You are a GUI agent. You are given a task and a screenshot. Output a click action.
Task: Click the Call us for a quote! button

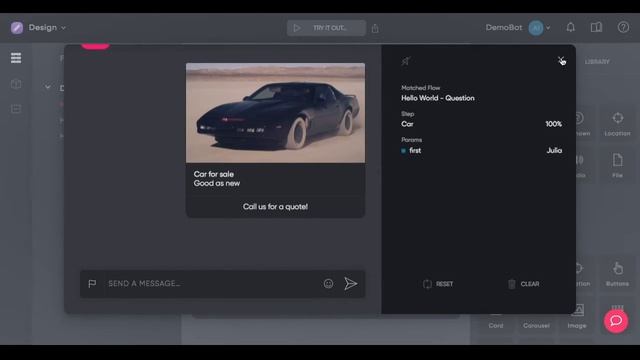(276, 207)
